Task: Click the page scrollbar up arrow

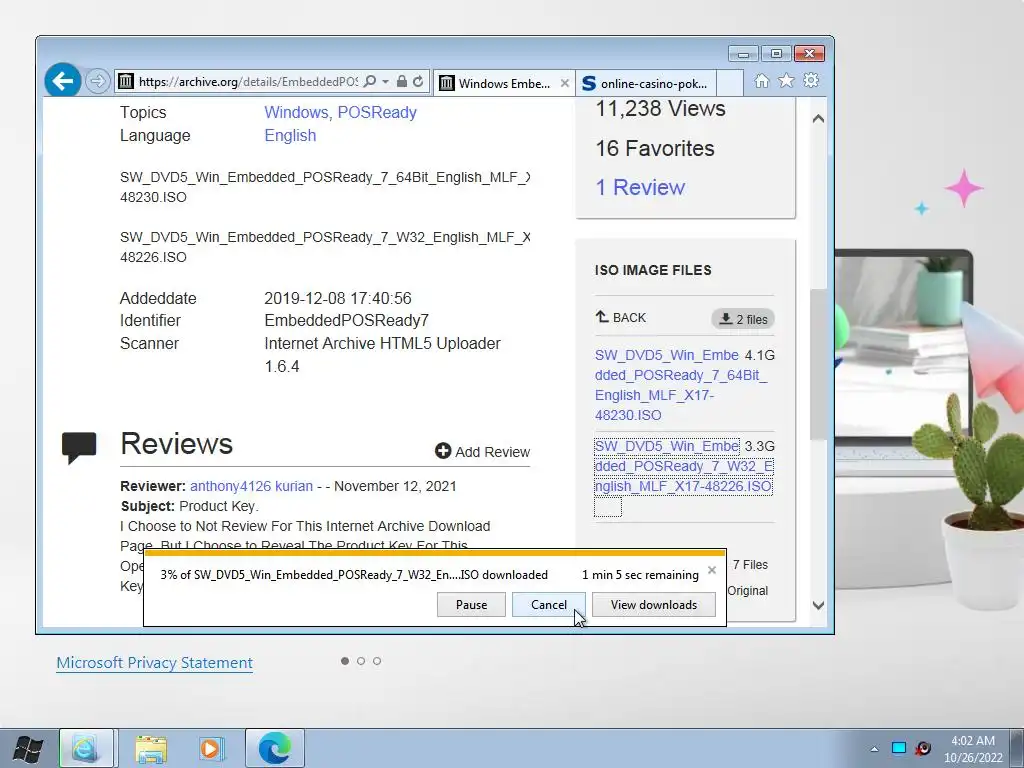Action: click(818, 119)
